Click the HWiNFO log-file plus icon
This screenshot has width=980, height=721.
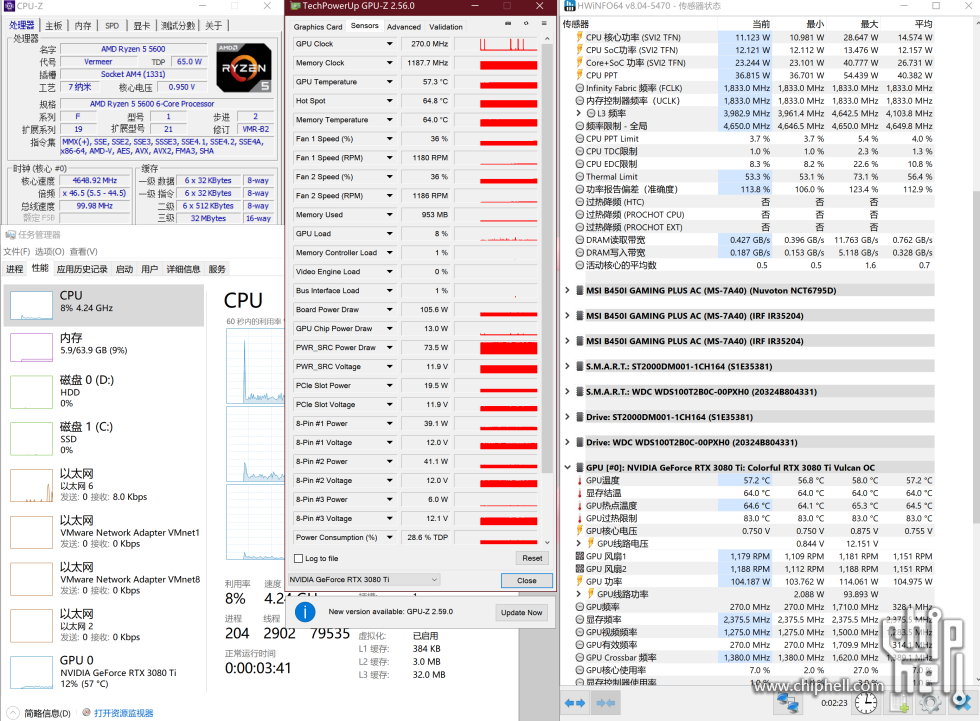[x=899, y=704]
